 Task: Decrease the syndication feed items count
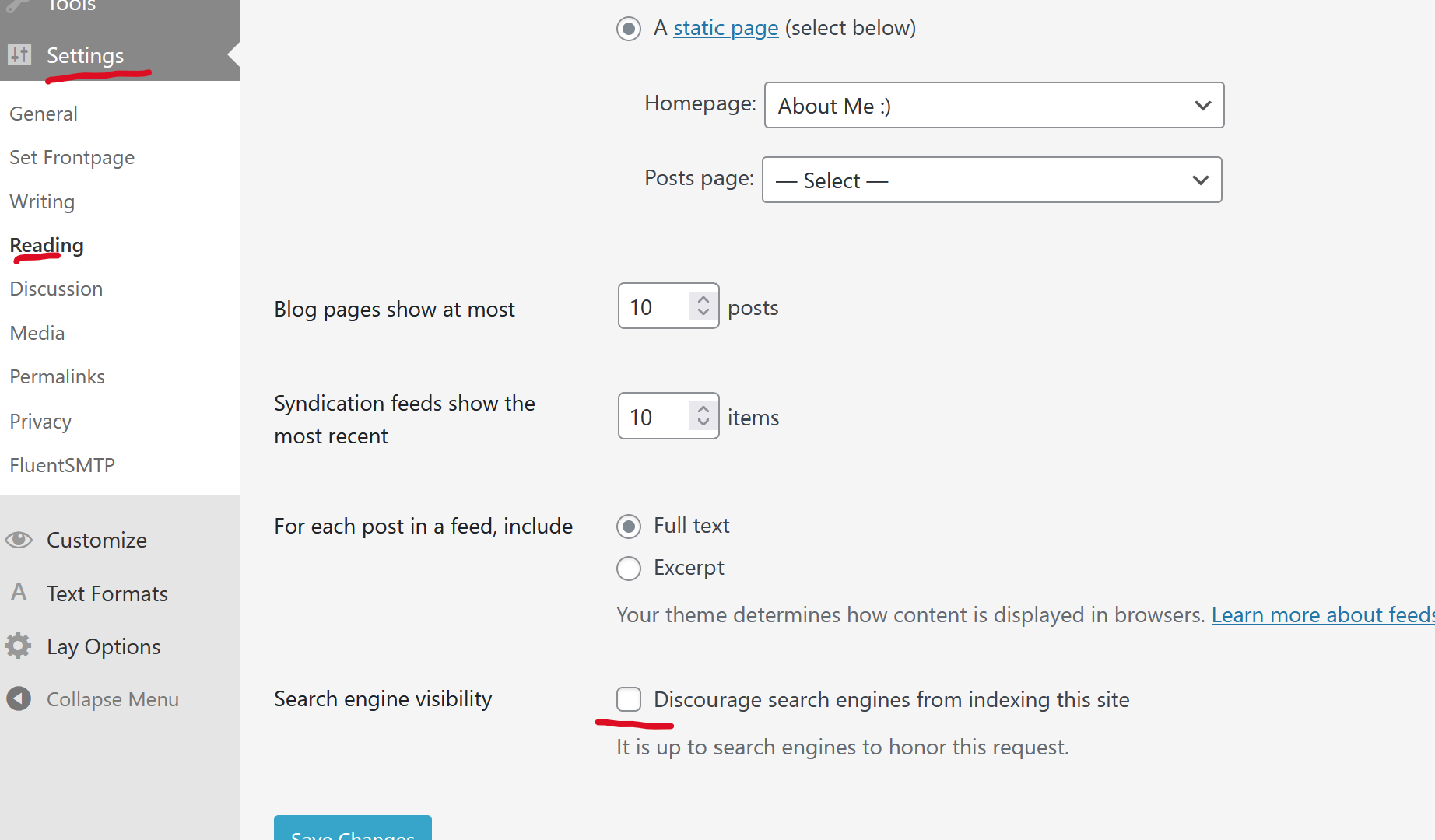[x=703, y=424]
